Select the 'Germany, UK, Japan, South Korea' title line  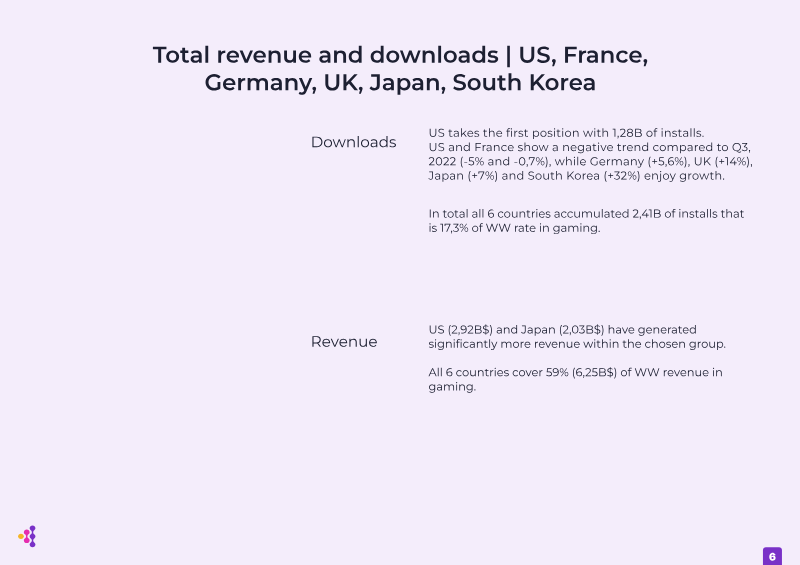400,83
